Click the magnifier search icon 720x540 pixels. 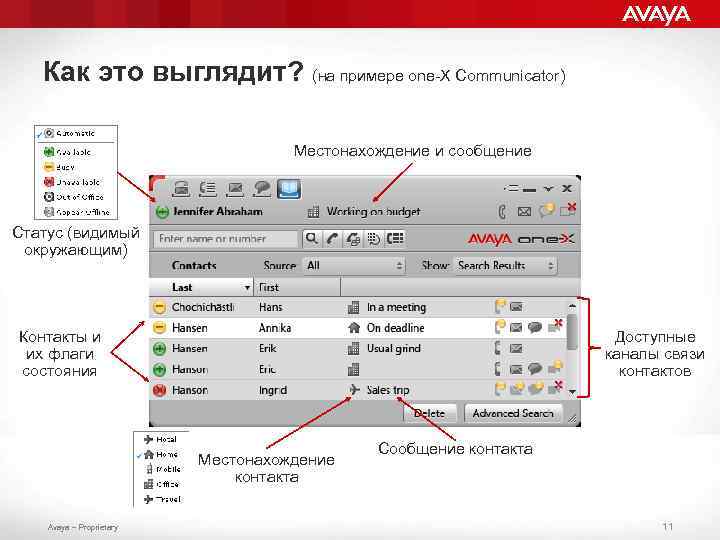[x=311, y=239]
